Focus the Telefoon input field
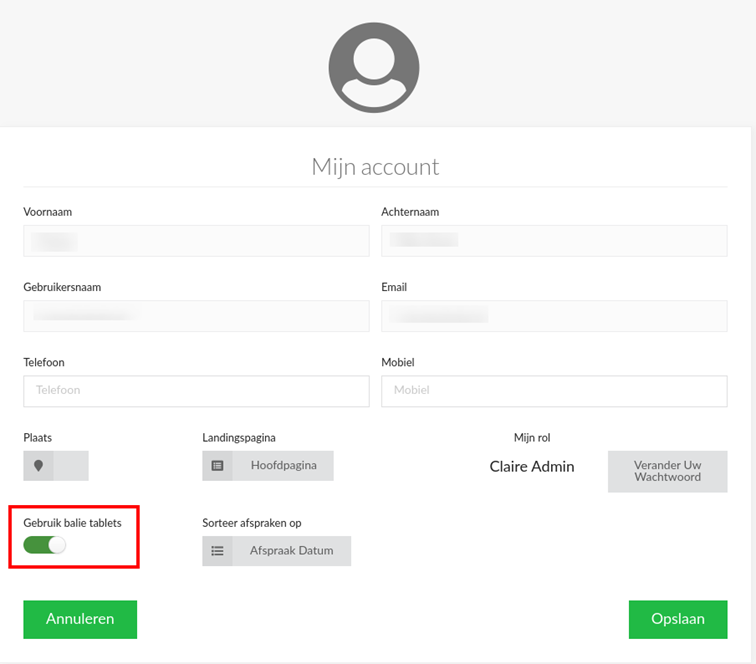The height and width of the screenshot is (664, 756). pos(196,391)
